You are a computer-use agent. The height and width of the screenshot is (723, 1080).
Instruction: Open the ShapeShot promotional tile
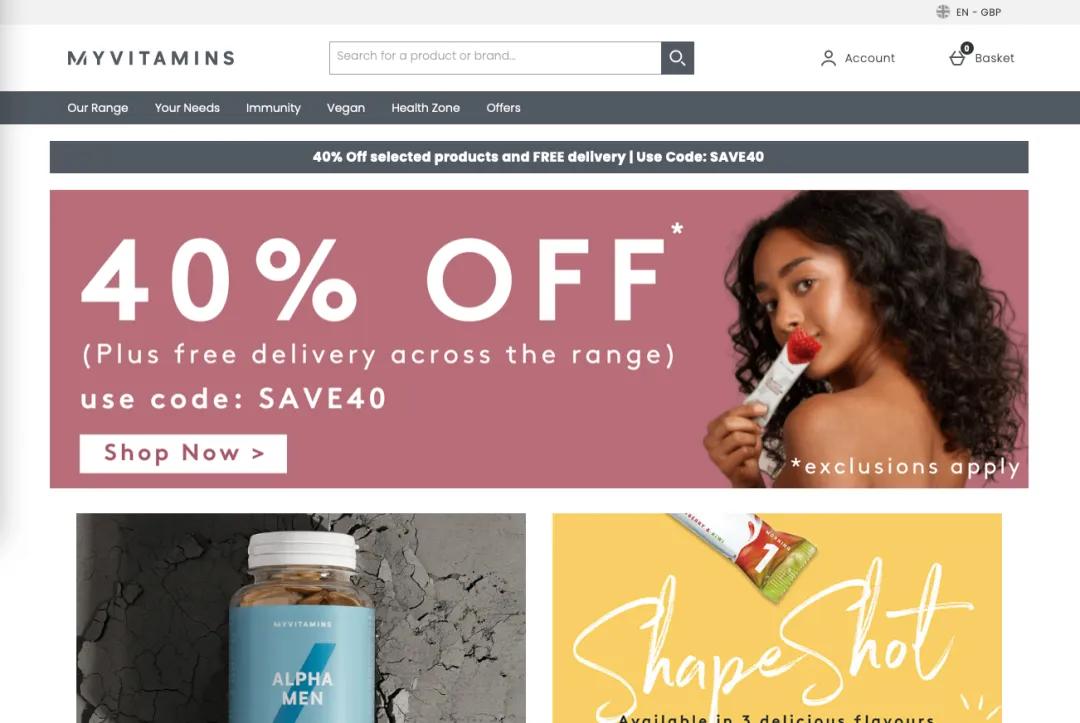777,618
